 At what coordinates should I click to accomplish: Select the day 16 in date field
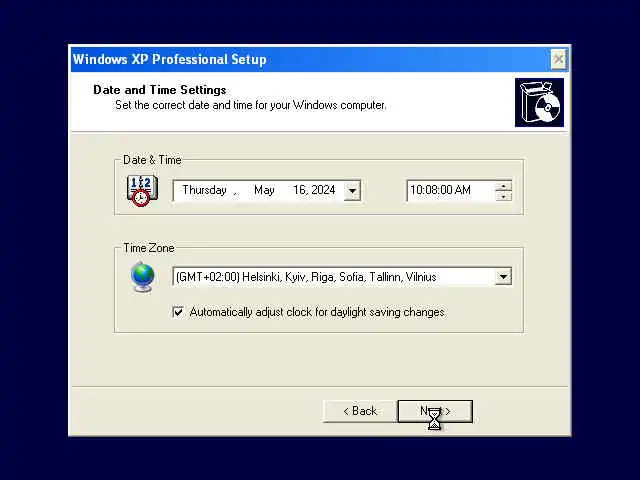pyautogui.click(x=299, y=190)
